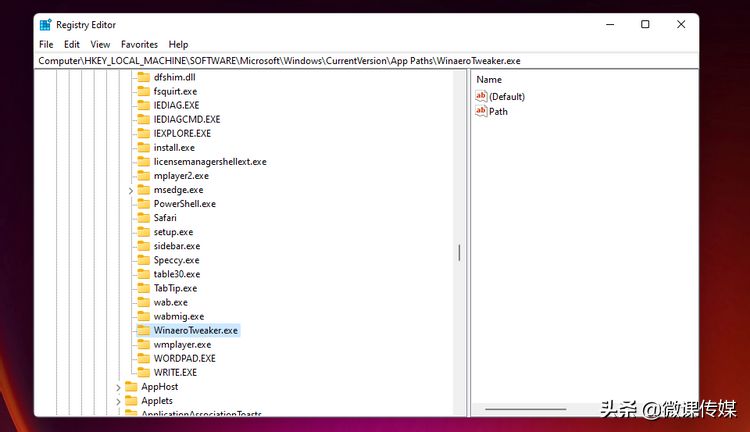The image size is (750, 432).
Task: Select the (Default) value name
Action: (507, 97)
